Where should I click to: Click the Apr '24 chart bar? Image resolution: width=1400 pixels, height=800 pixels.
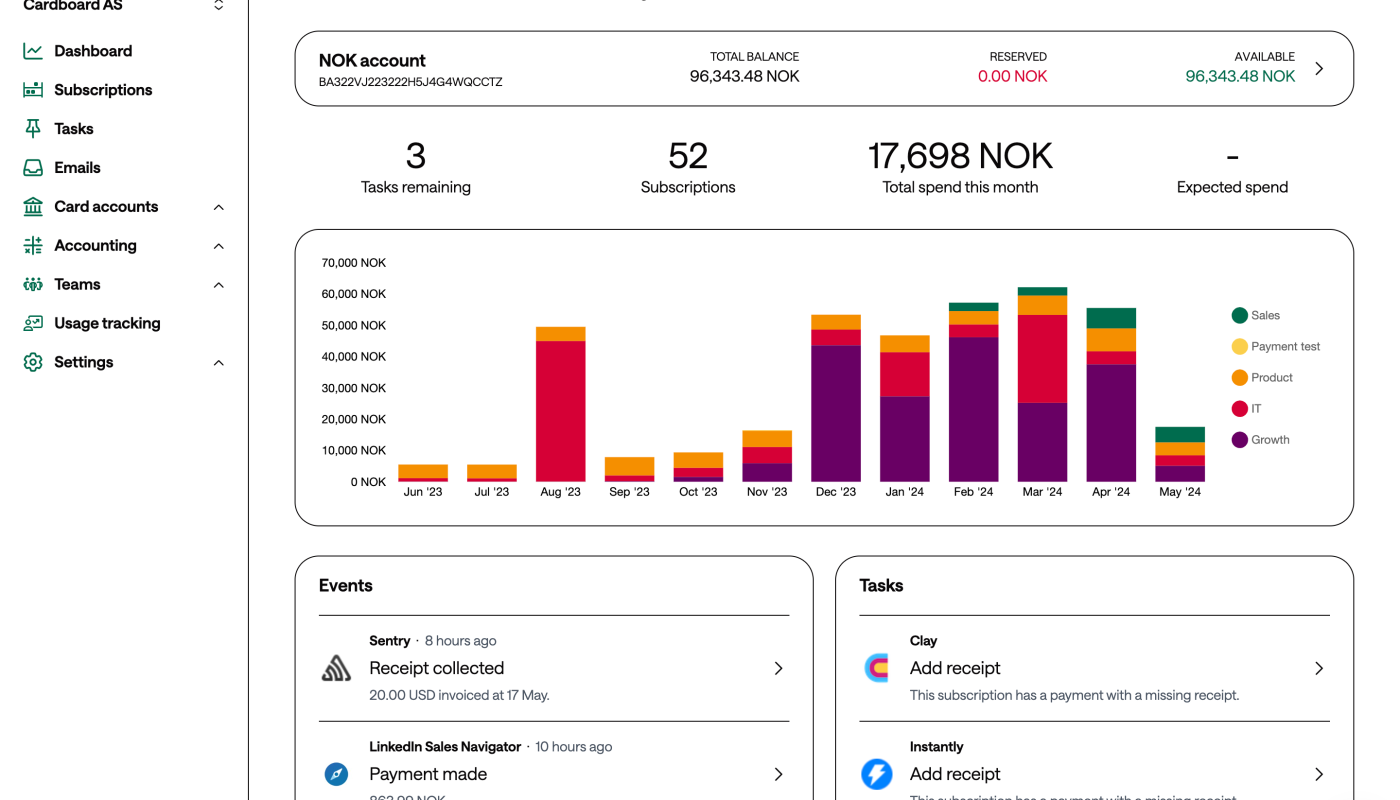coord(1111,395)
